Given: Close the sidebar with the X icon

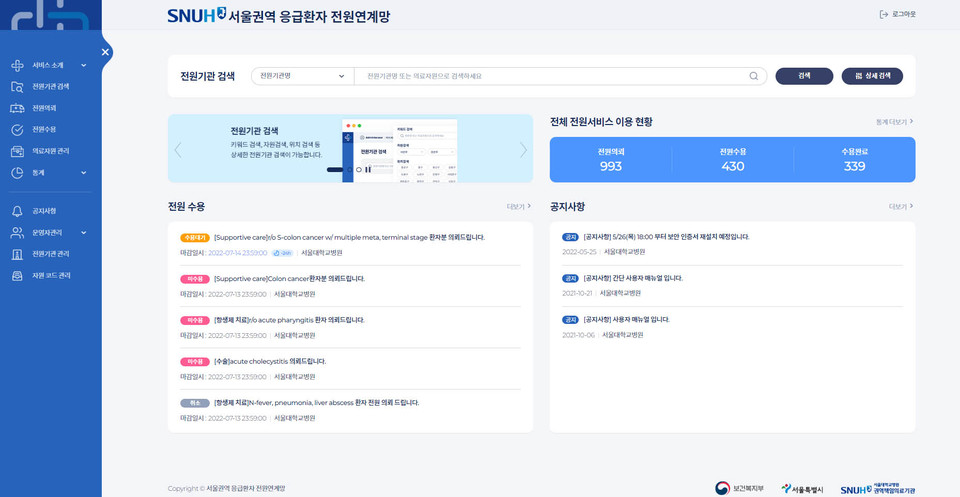Looking at the screenshot, I should click(x=105, y=52).
